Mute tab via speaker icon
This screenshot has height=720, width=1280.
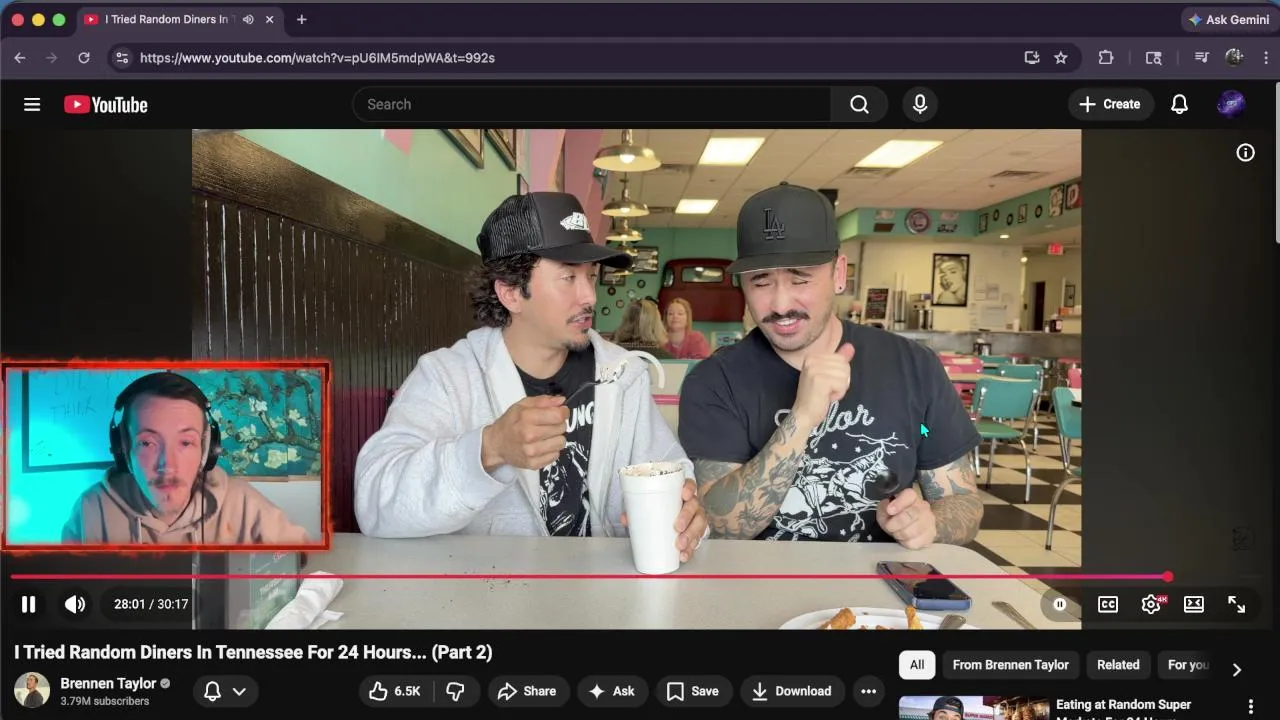[x=248, y=19]
